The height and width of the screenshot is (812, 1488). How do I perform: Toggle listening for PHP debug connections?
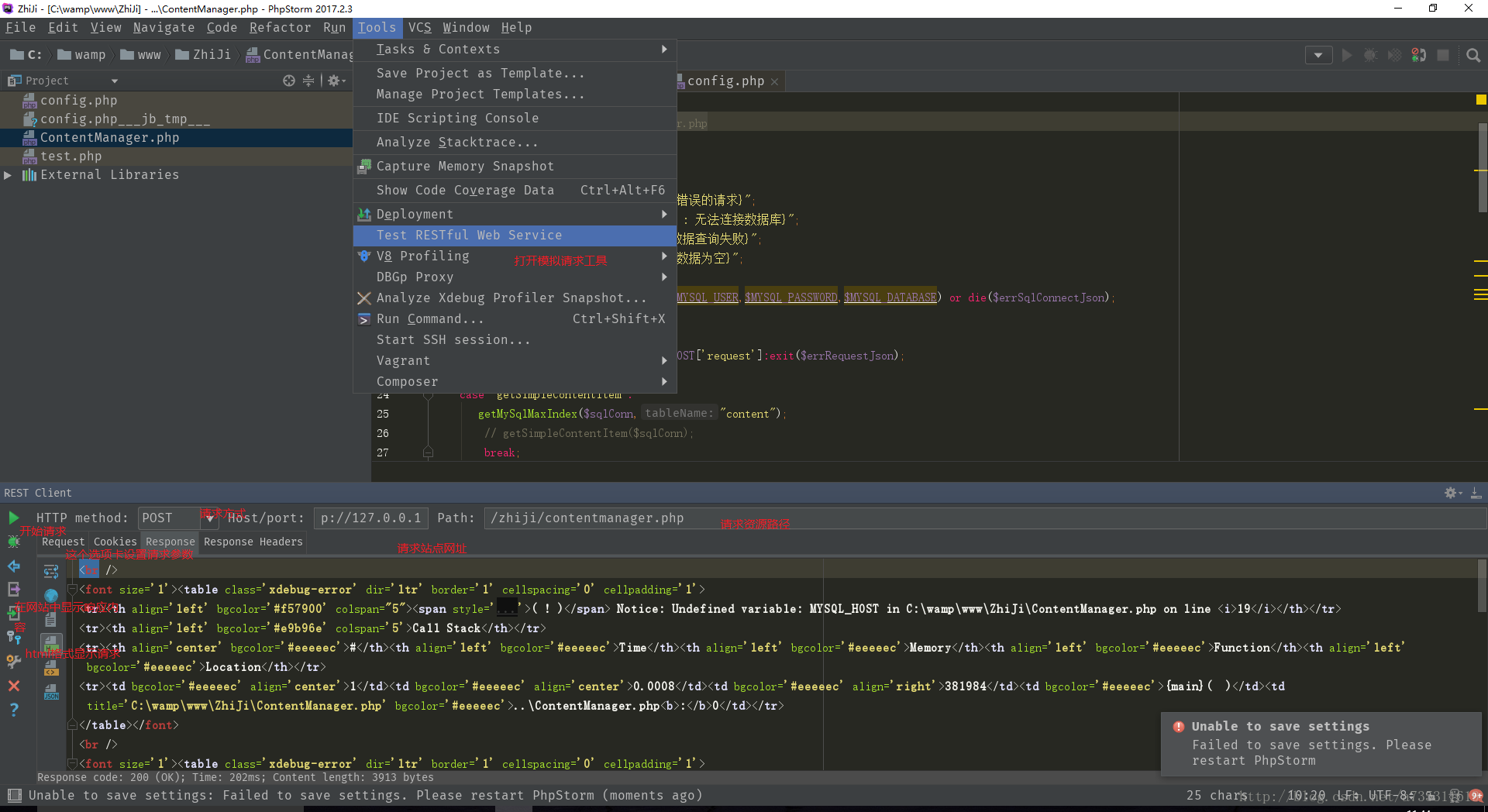(1419, 56)
